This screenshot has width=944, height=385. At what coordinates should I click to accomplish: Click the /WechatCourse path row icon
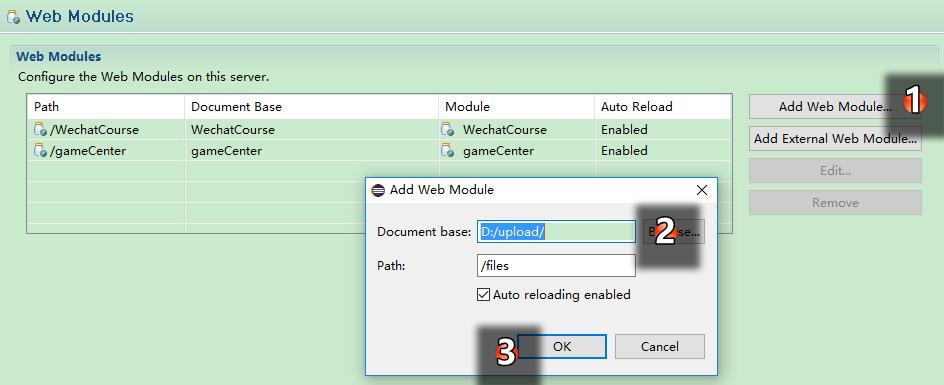(40, 130)
